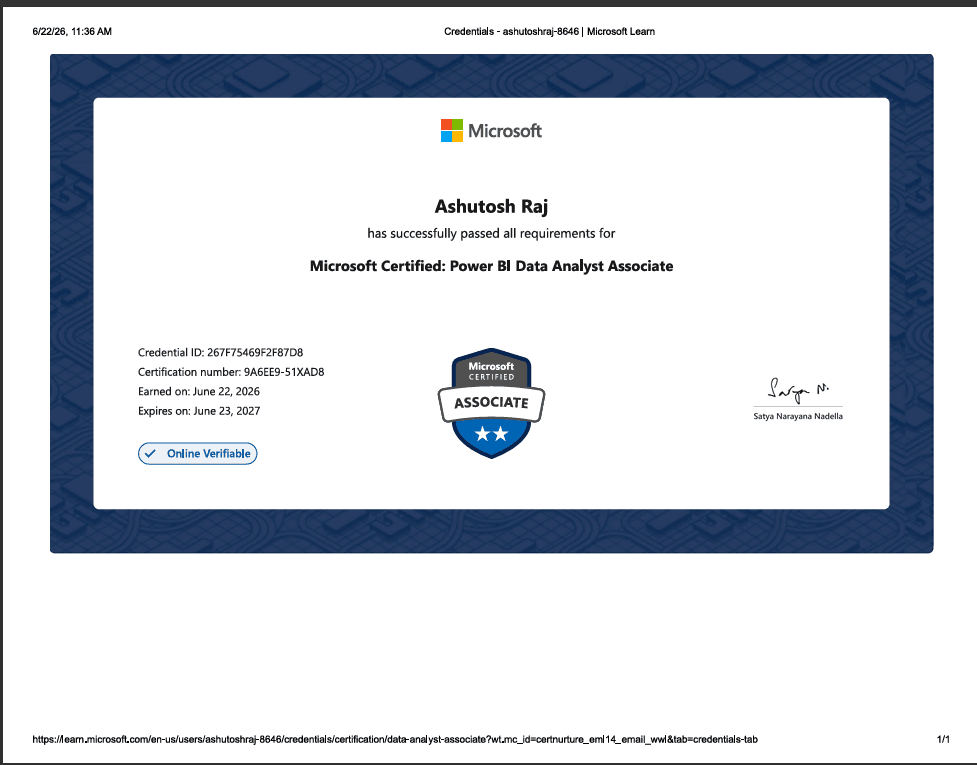Click the Microsoft wordmark text

[505, 131]
